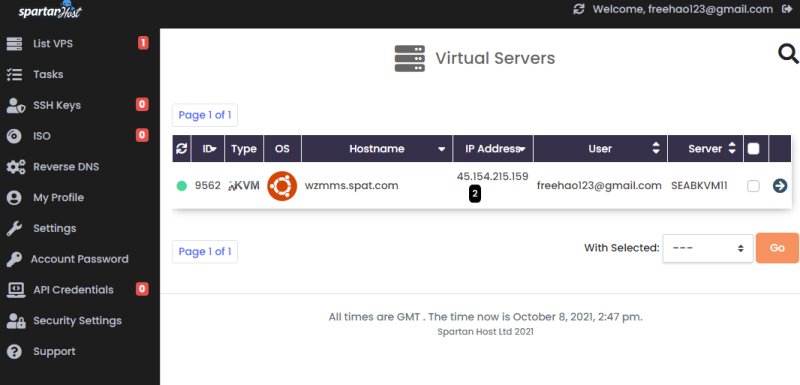Open Reverse DNS in sidebar
800x385 pixels.
coord(66,167)
